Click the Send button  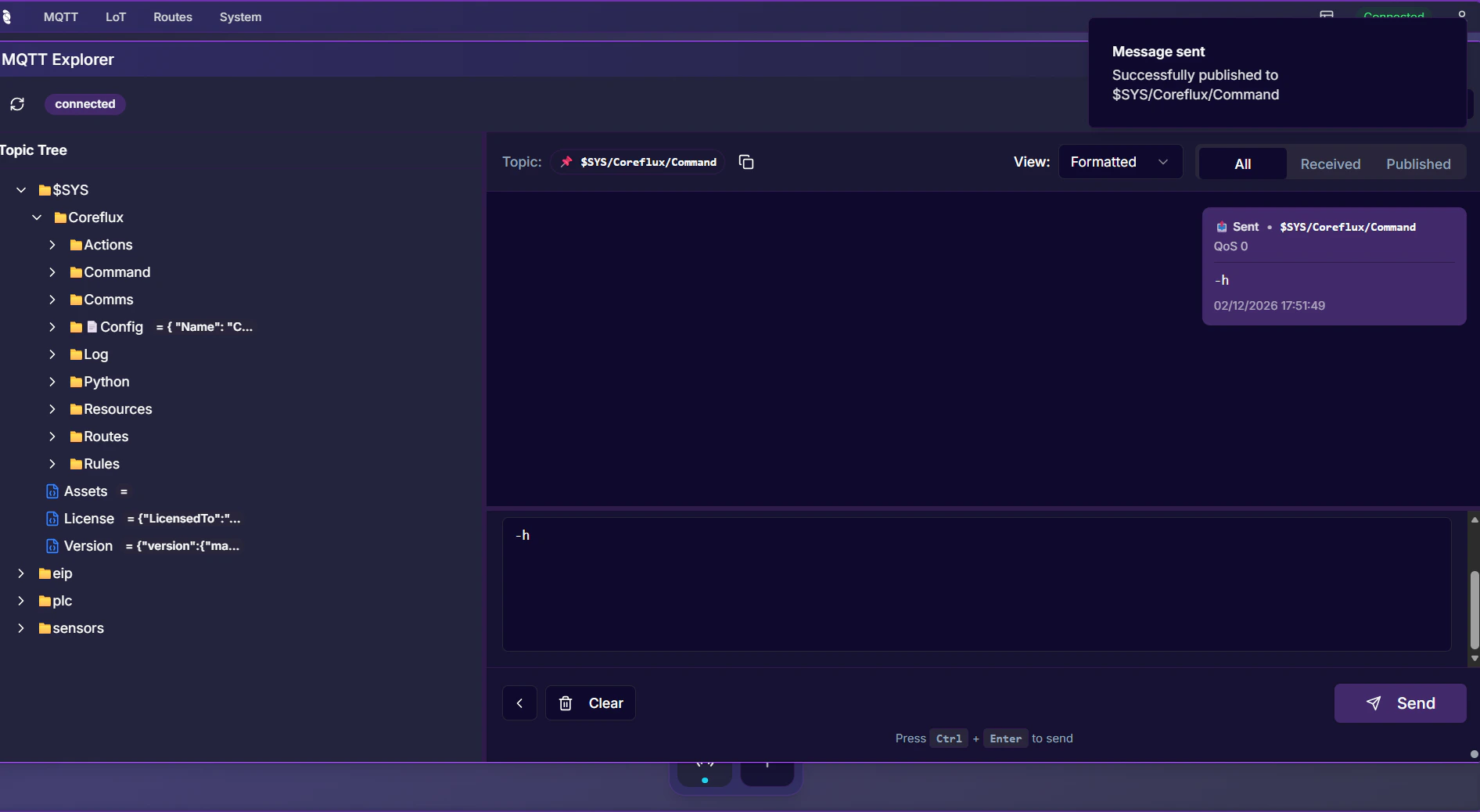point(1400,703)
